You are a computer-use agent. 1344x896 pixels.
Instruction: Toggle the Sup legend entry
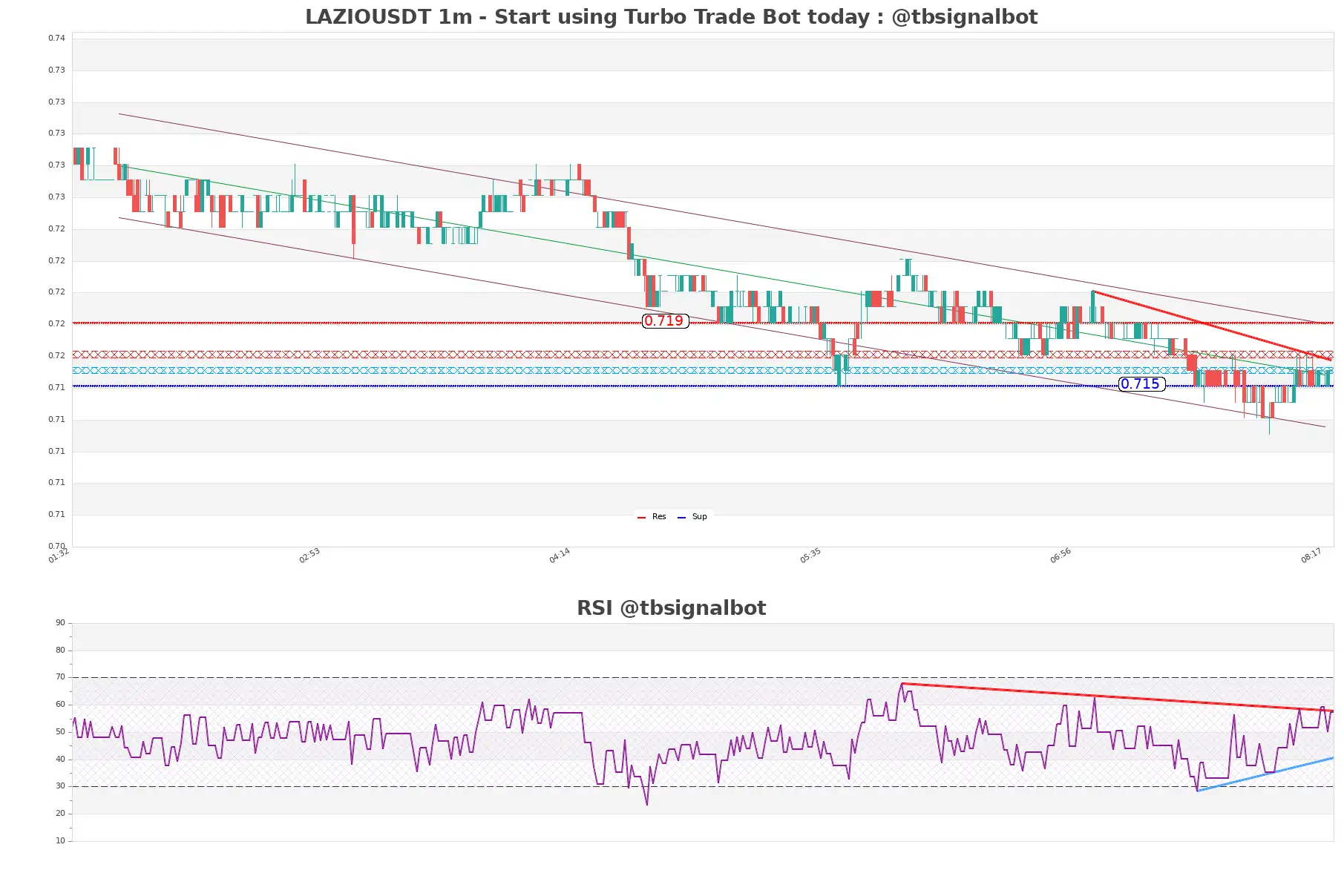tap(692, 516)
